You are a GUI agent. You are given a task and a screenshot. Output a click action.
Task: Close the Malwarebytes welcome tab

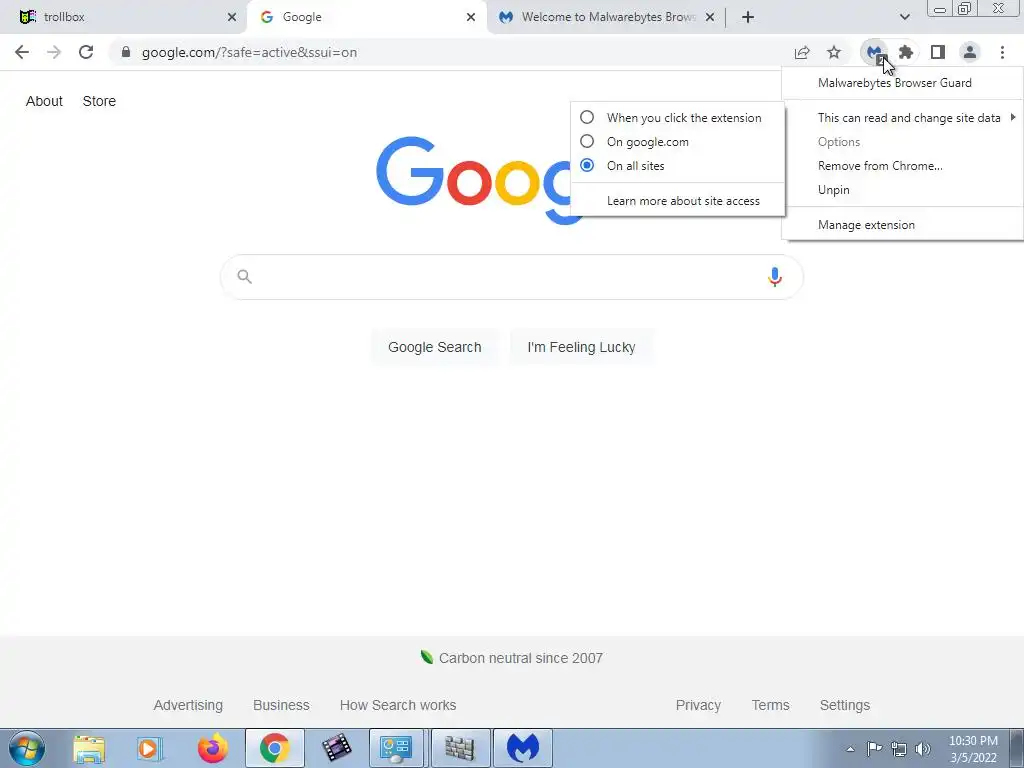[x=710, y=17]
